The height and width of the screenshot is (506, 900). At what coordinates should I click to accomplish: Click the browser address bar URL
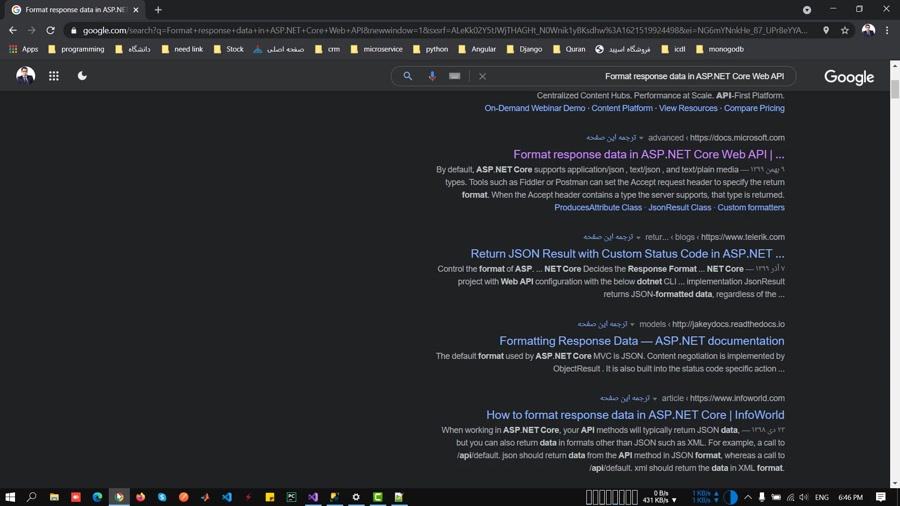click(445, 30)
